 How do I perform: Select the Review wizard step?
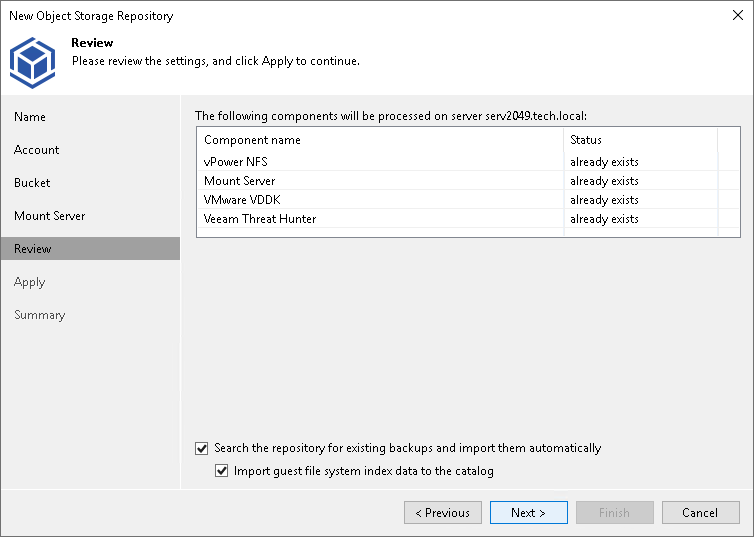[x=90, y=249]
